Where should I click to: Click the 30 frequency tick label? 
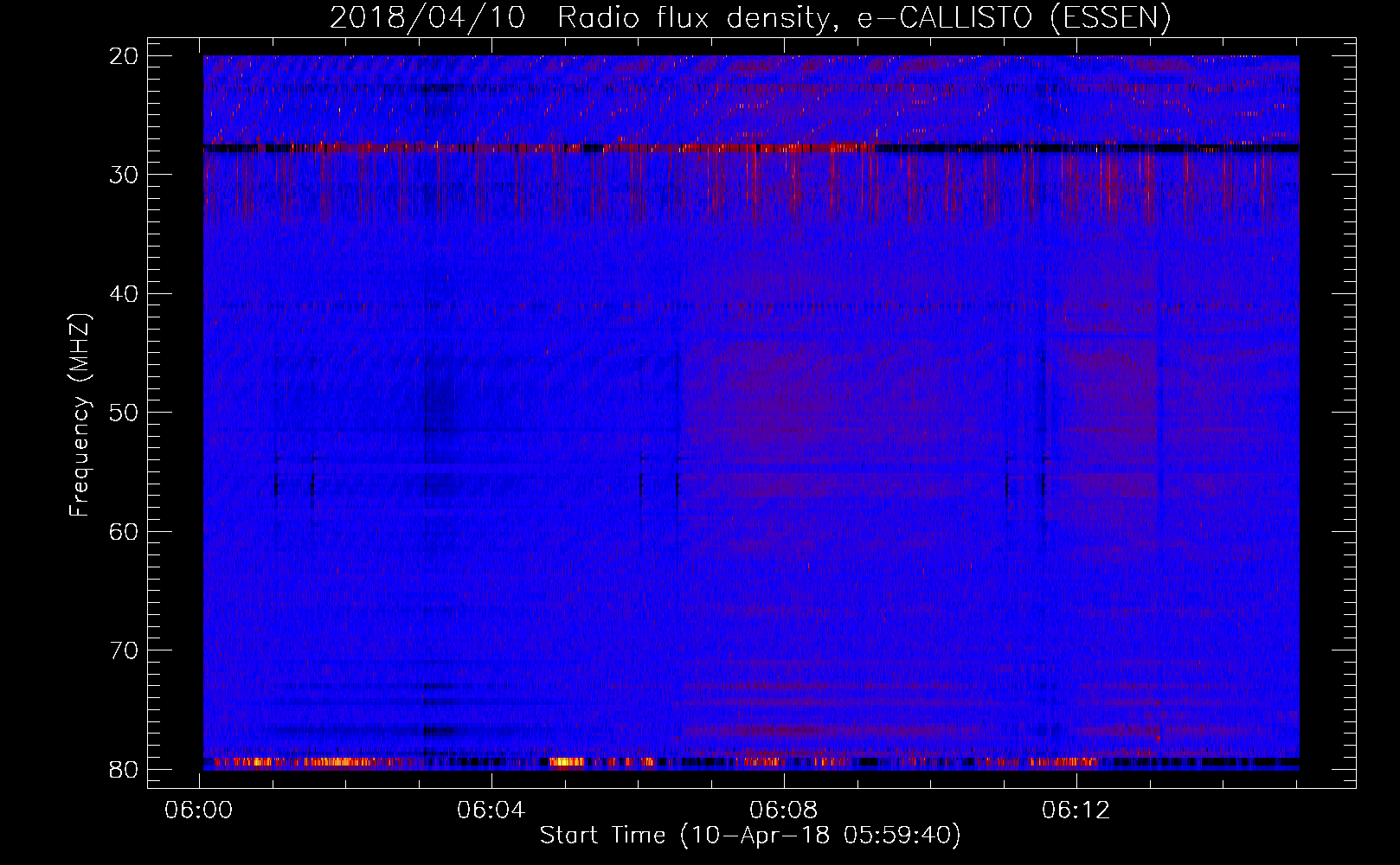(x=124, y=175)
